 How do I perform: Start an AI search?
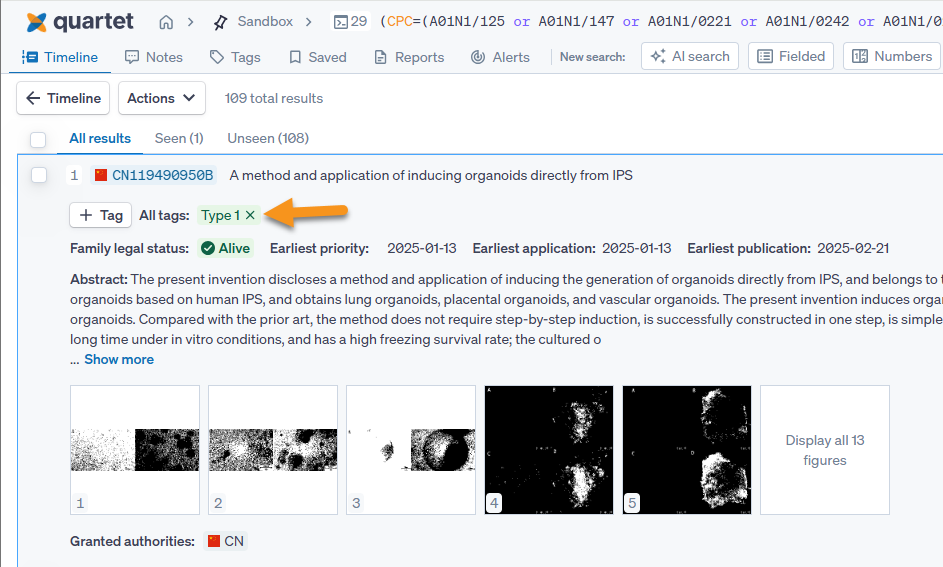[x=690, y=57]
